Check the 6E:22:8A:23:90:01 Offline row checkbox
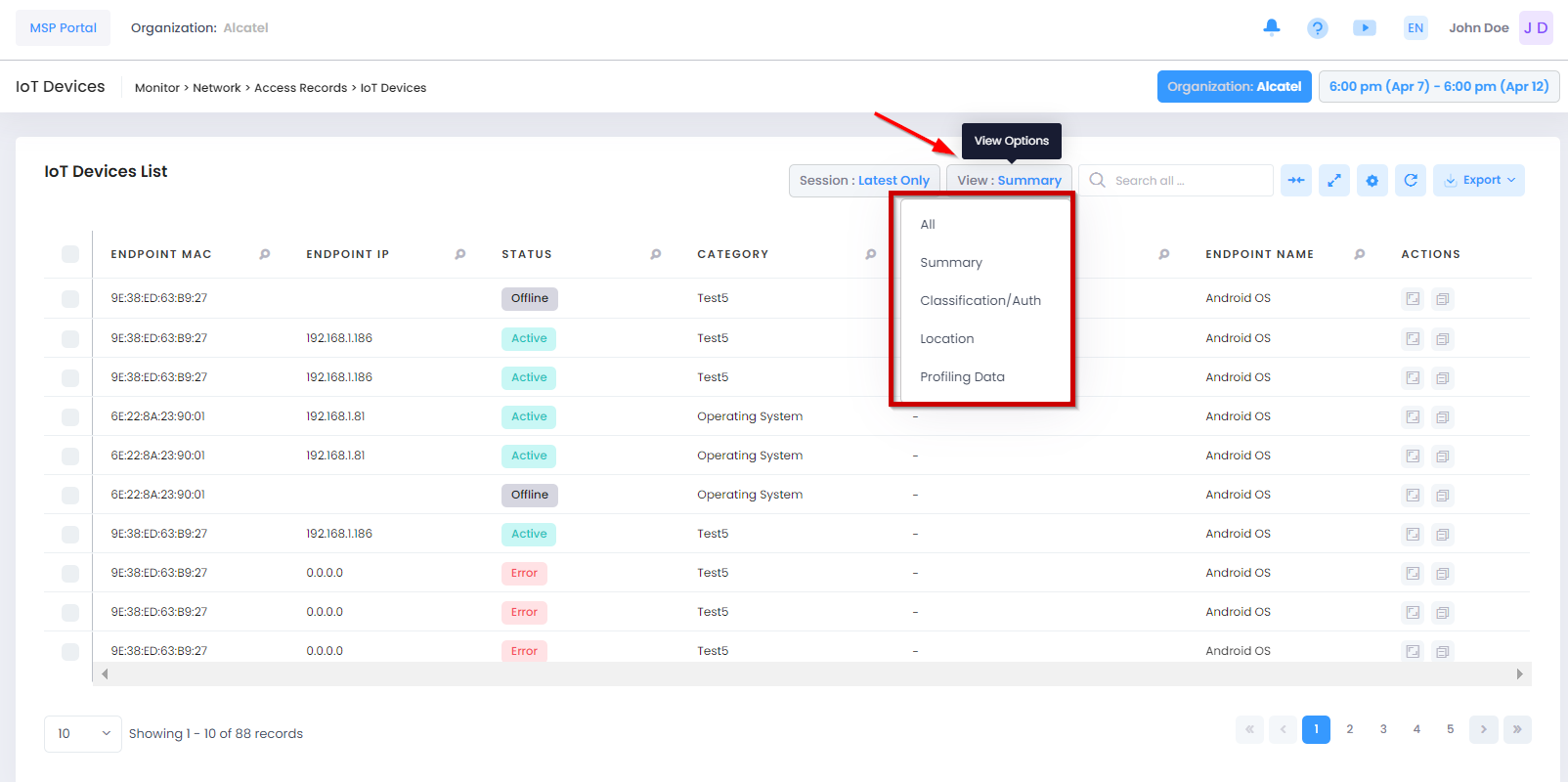Screen dimensions: 1568x782 tap(70, 495)
